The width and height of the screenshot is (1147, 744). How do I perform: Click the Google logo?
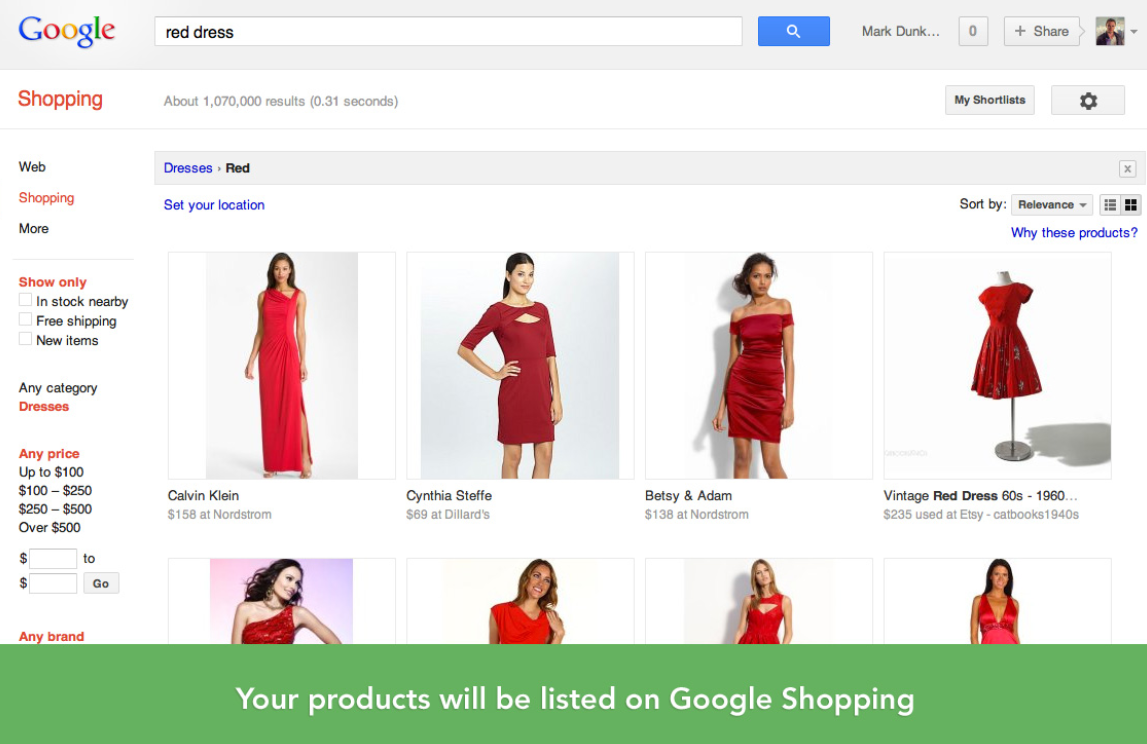pos(66,30)
